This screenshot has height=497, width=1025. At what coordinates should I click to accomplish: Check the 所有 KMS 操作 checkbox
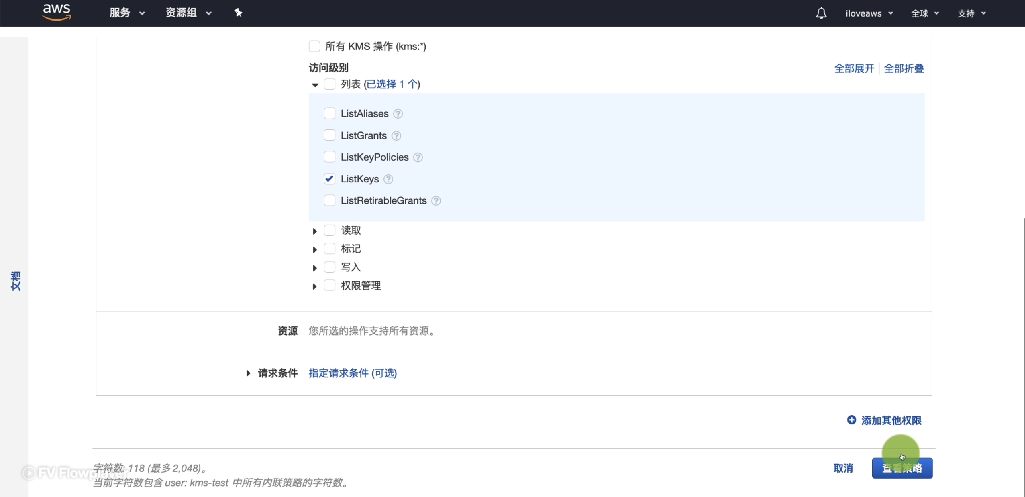coord(314,46)
